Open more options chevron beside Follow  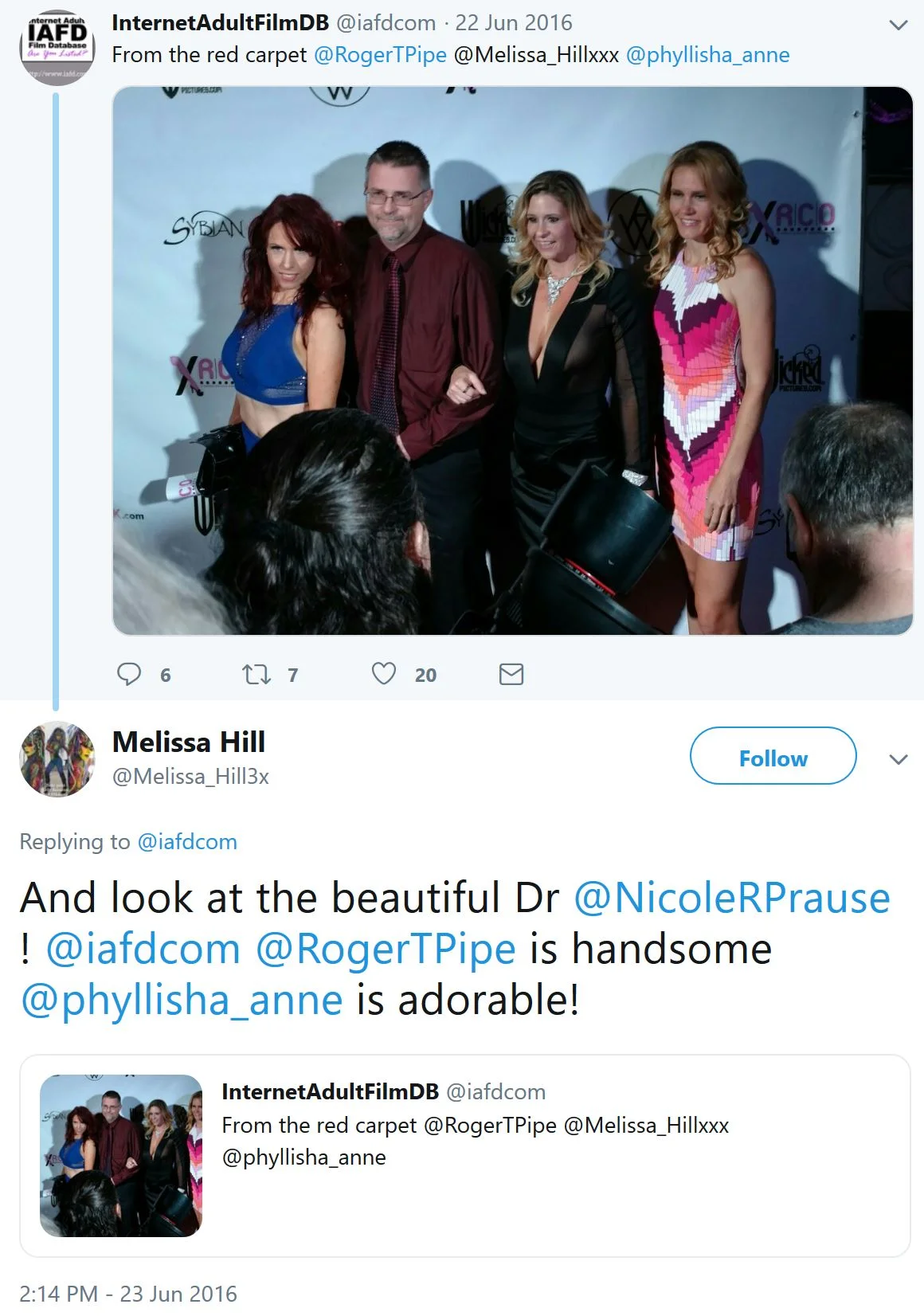898,759
